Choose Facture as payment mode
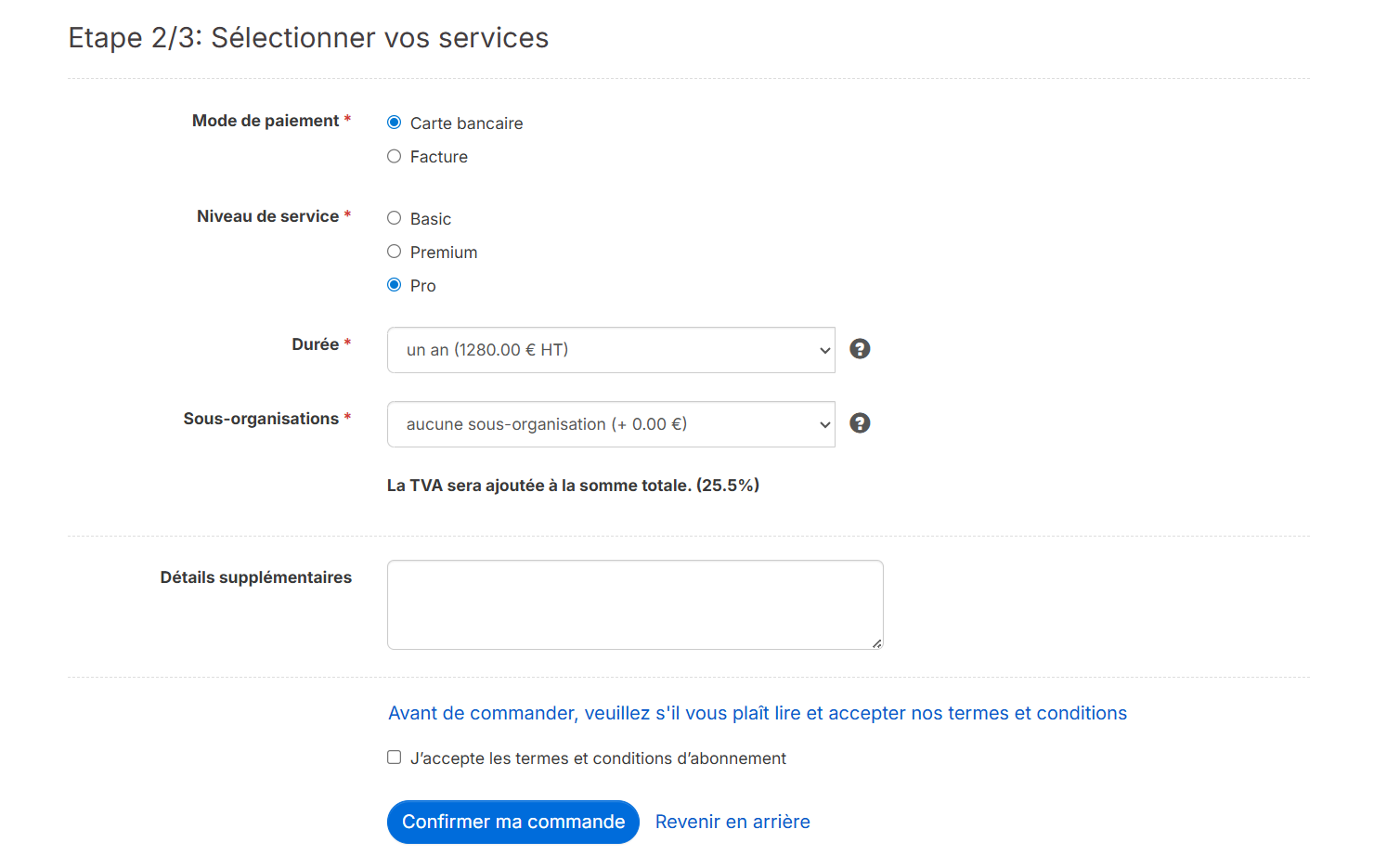This screenshot has height=868, width=1374. [x=395, y=156]
